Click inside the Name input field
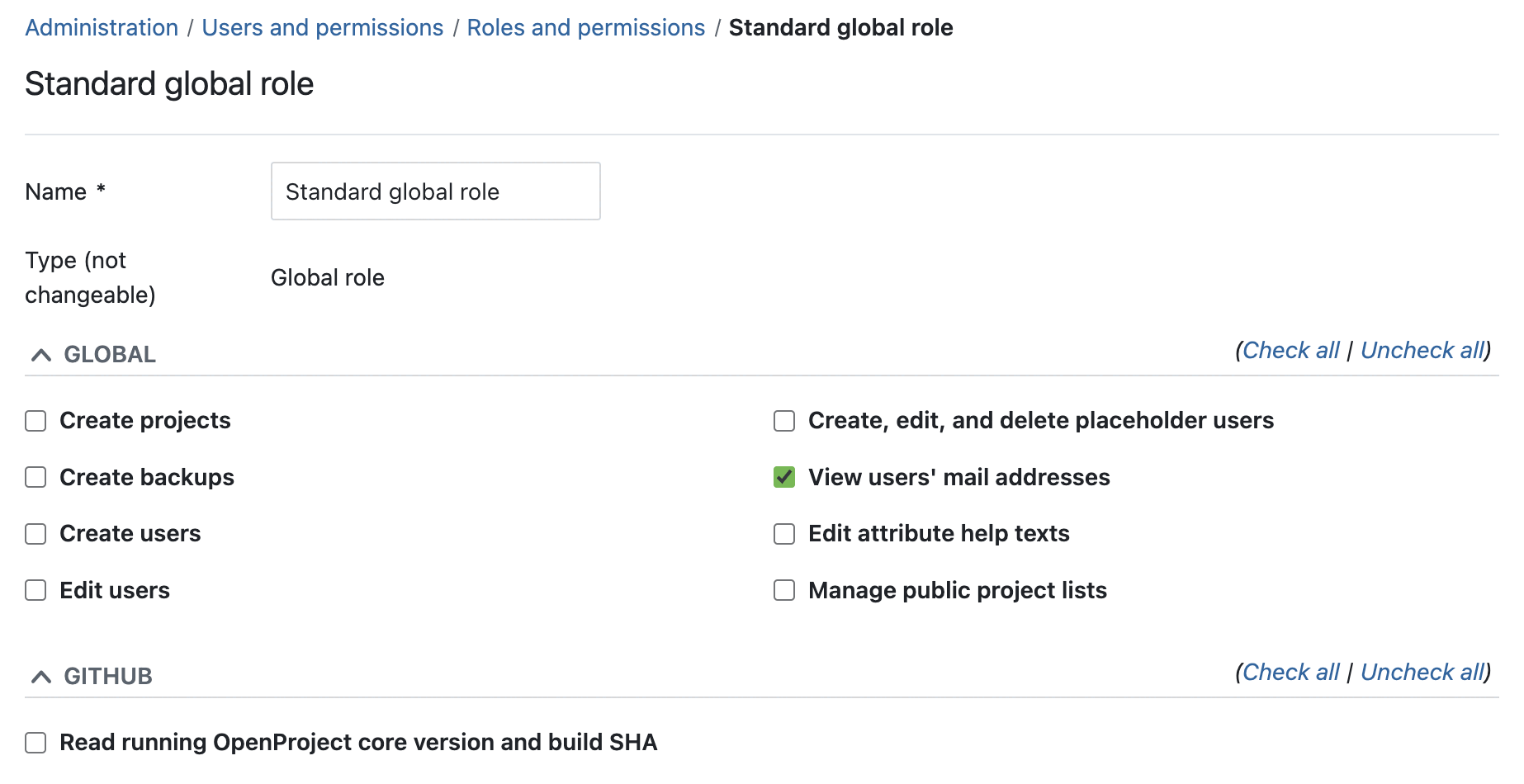 click(x=435, y=191)
